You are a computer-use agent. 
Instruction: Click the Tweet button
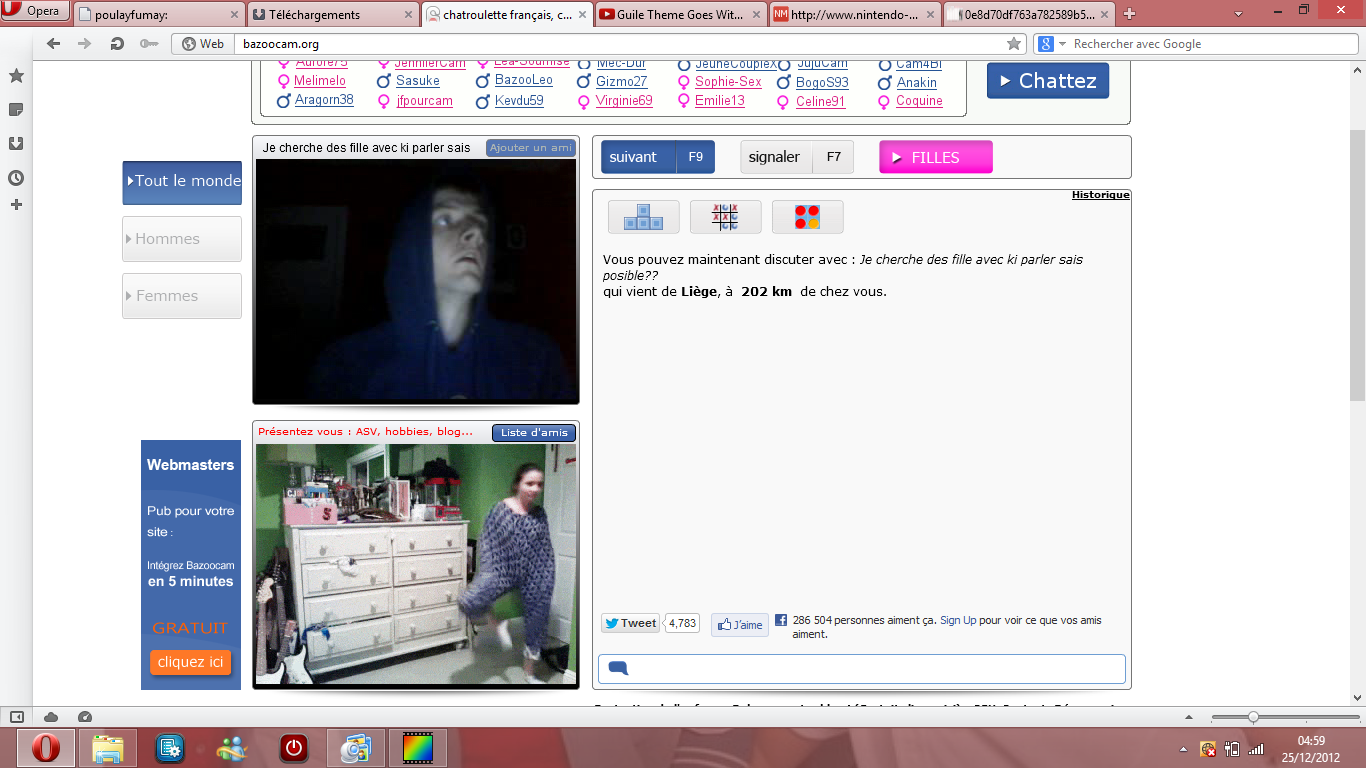point(631,623)
